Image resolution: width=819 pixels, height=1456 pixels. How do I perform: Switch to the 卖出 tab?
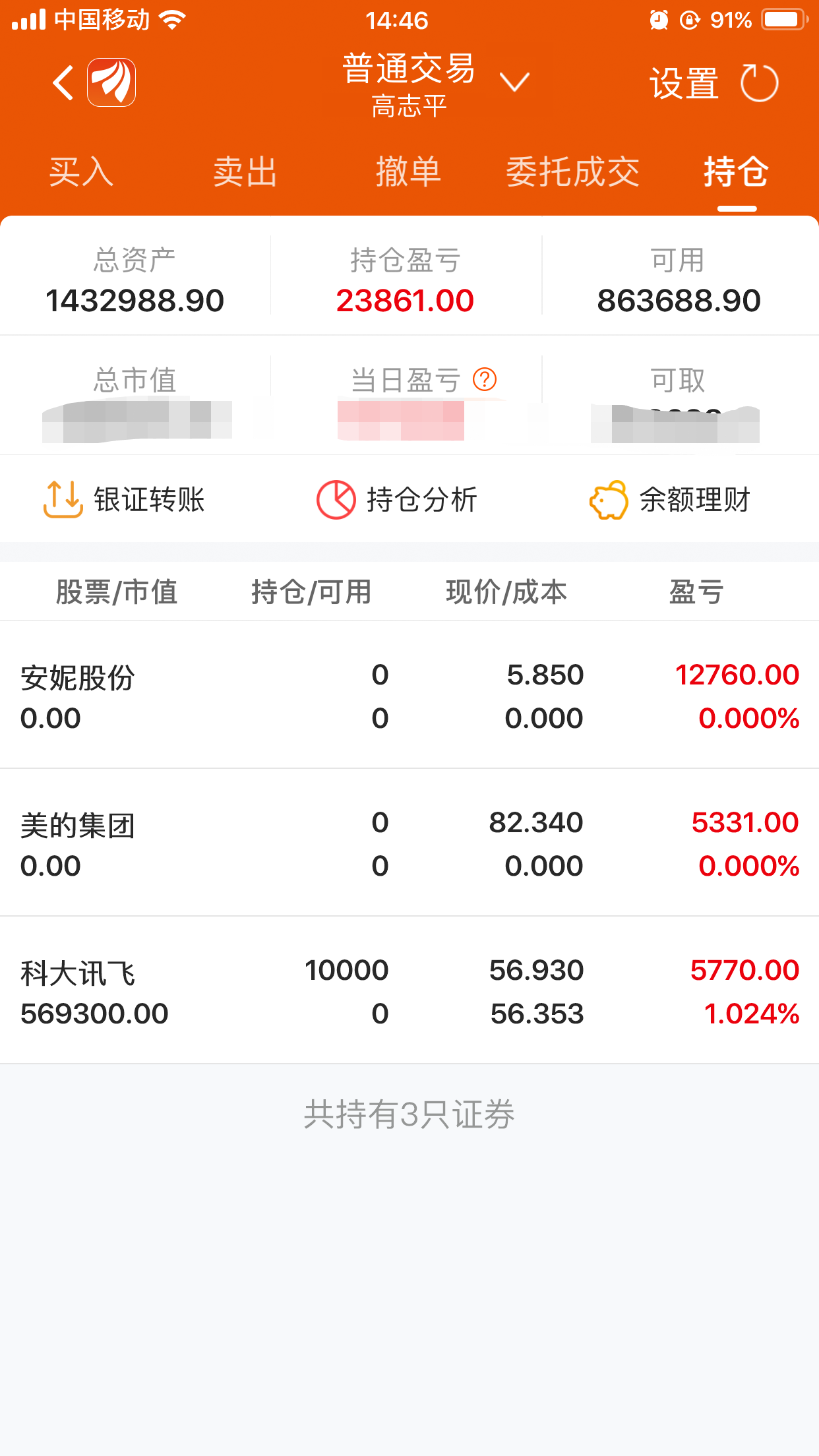(245, 172)
